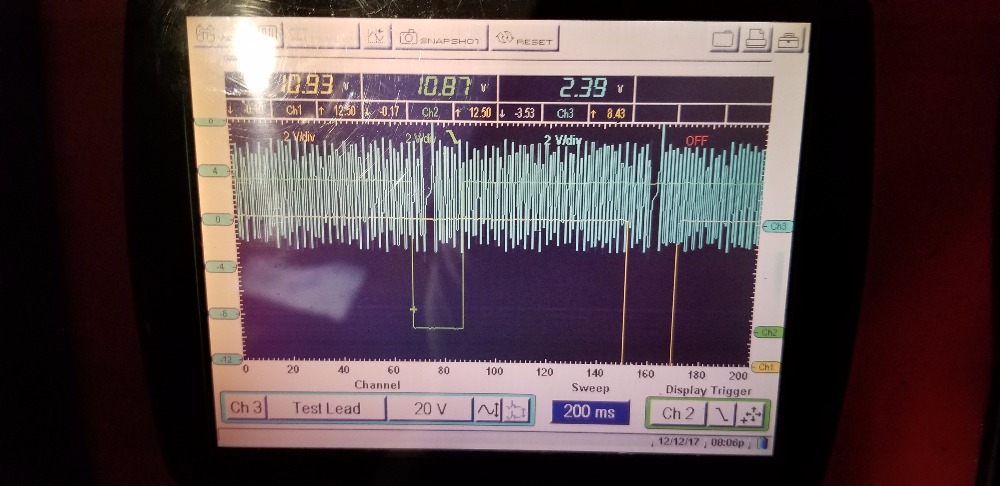The width and height of the screenshot is (1000, 486).
Task: Expand the 20 V scale dropdown
Action: click(430, 409)
